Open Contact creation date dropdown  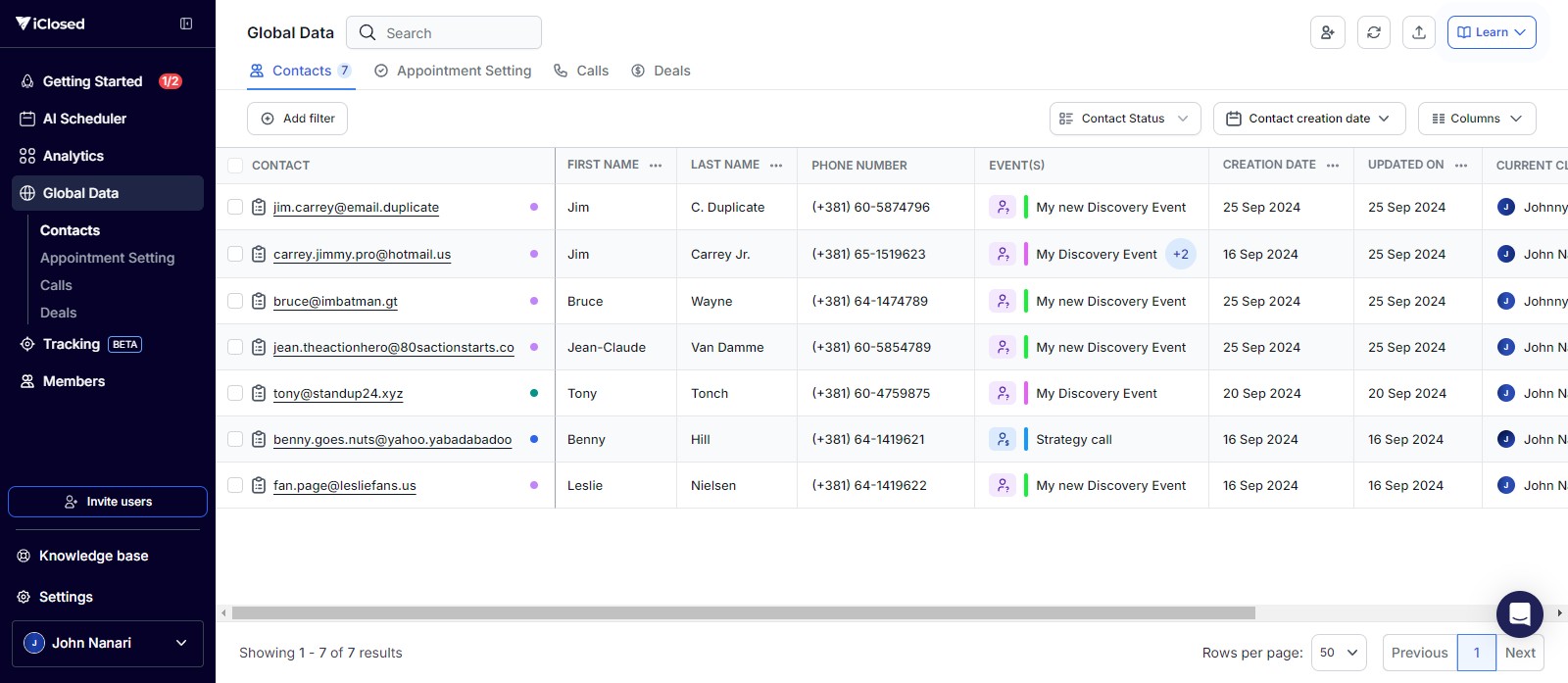coord(1309,119)
